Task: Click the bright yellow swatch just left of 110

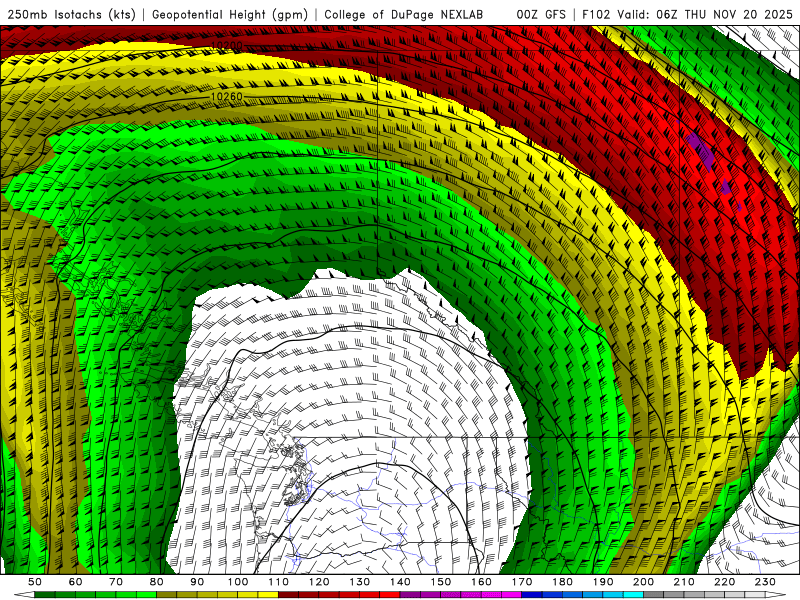Action: point(268,595)
